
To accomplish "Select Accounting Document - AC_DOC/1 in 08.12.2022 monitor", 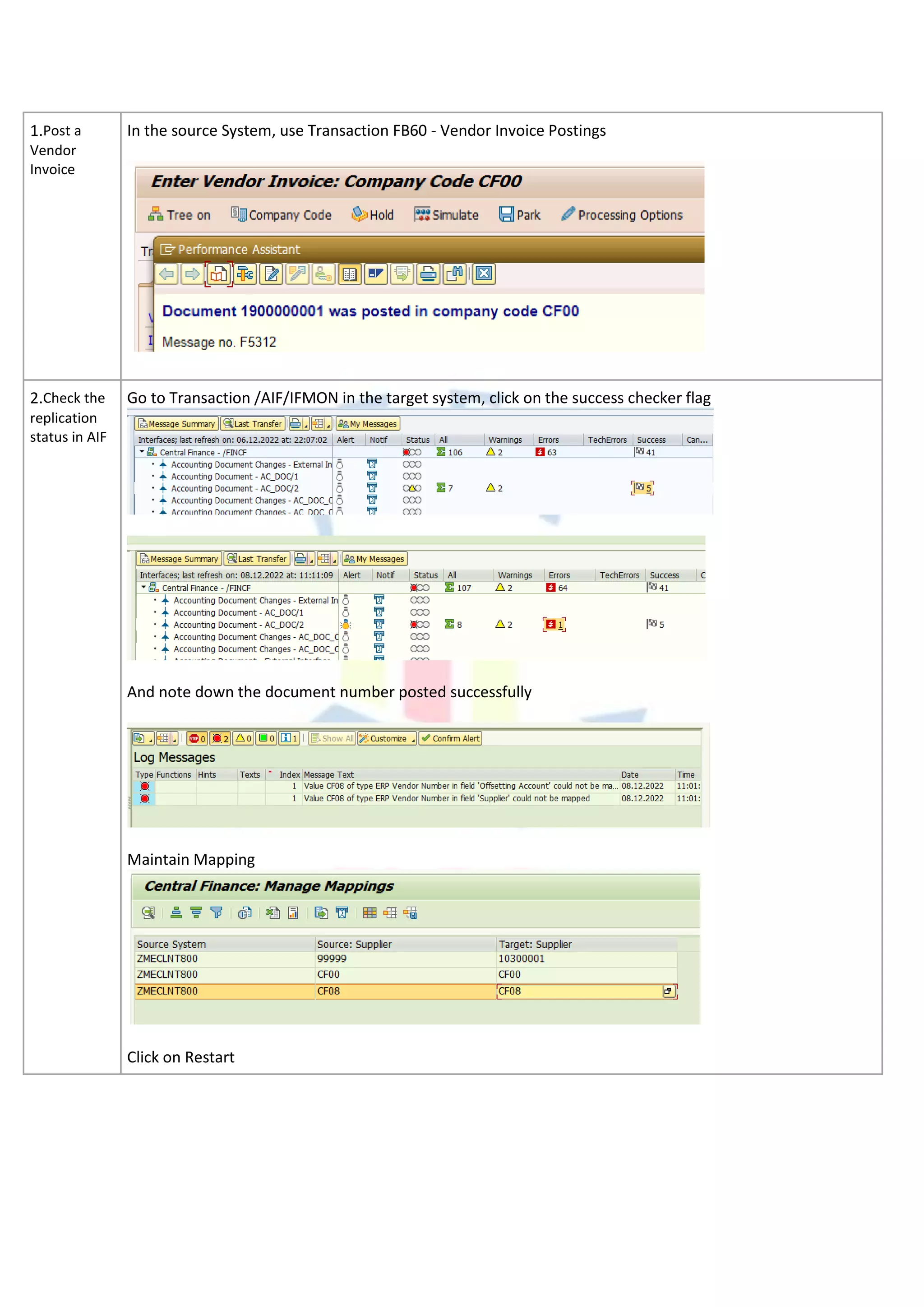I will 238,612.
